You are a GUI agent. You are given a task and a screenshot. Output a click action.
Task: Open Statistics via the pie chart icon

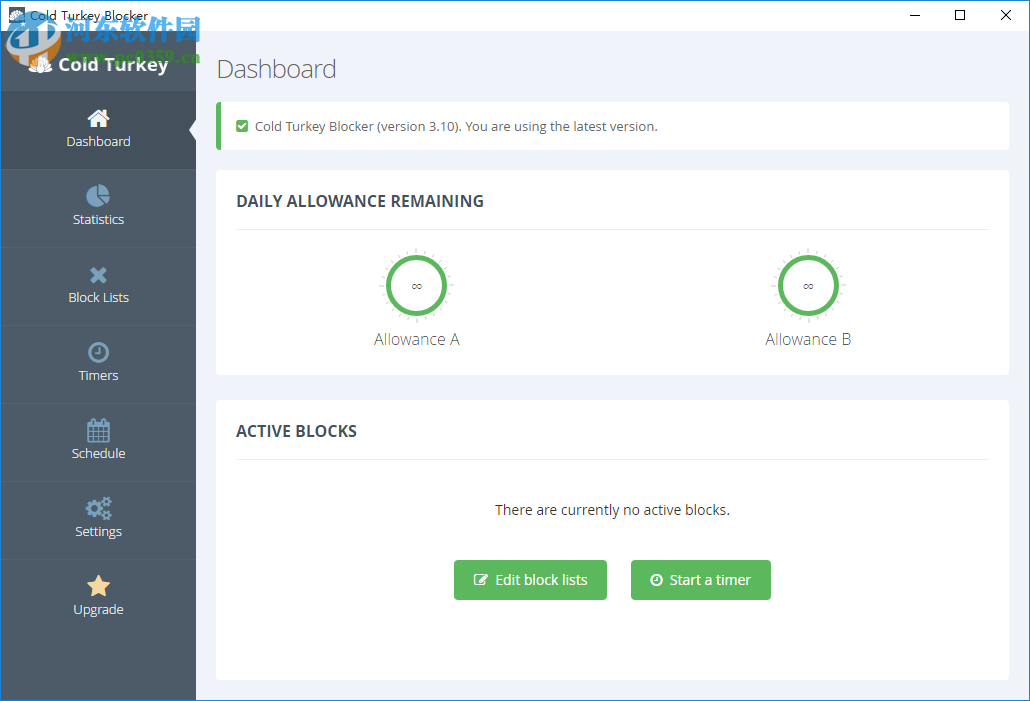point(98,195)
